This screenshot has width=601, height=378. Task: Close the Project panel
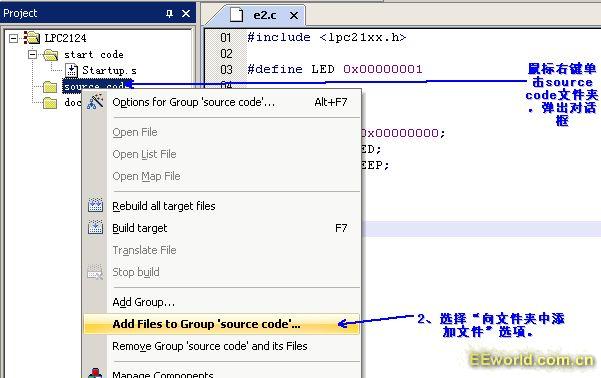186,13
